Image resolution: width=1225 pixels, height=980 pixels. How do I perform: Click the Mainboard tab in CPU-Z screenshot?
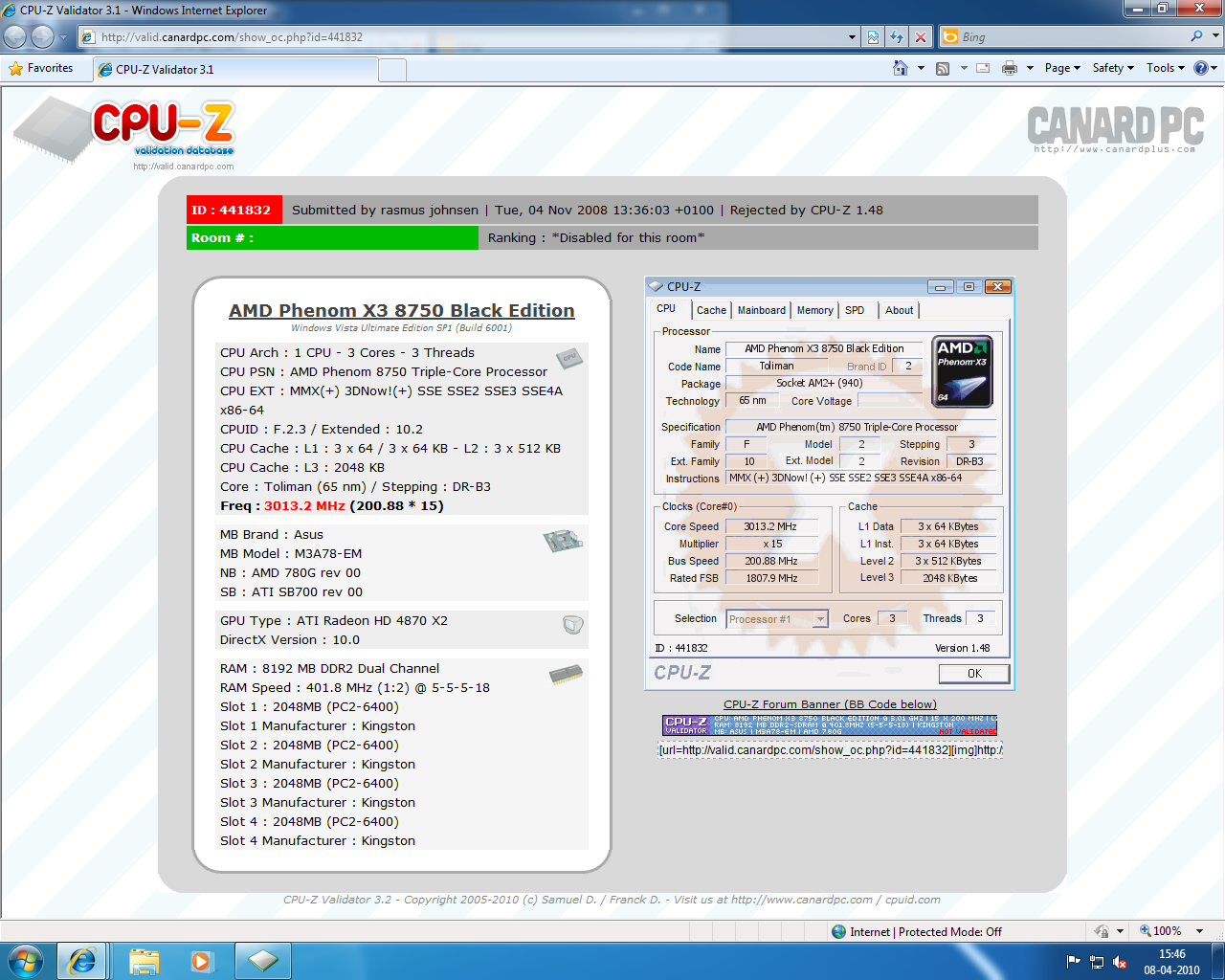click(762, 310)
